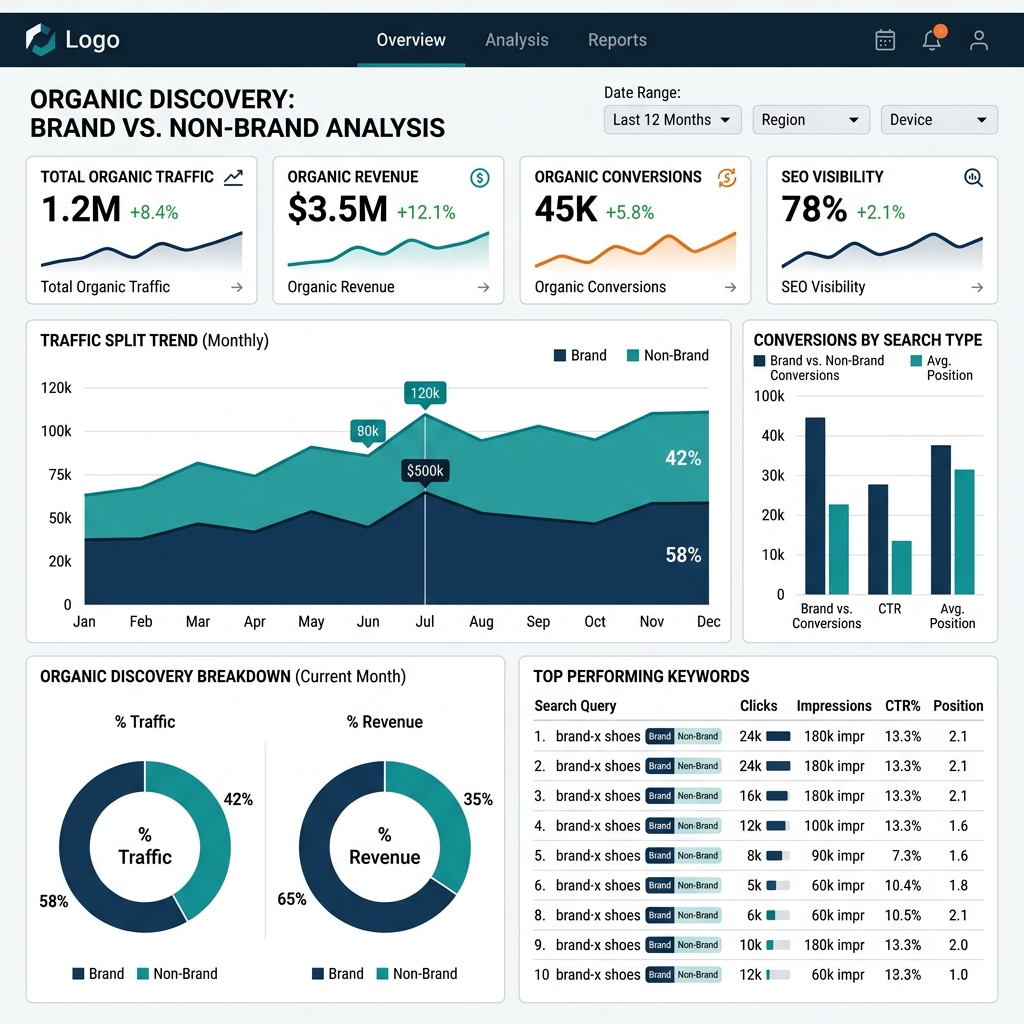Click the CTR bar group label
Image resolution: width=1024 pixels, height=1024 pixels.
pyautogui.click(x=889, y=609)
